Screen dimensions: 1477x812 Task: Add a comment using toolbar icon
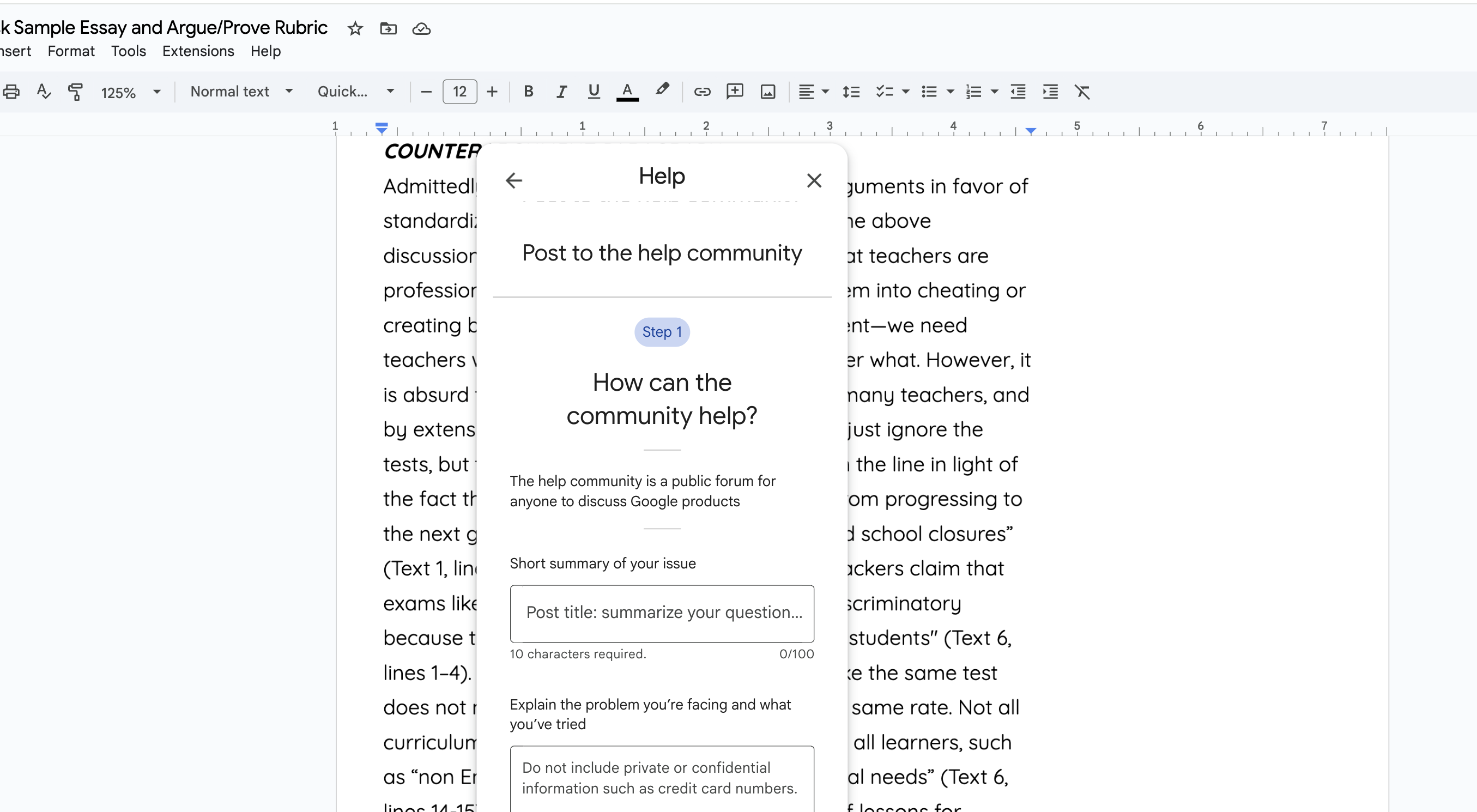tap(735, 92)
